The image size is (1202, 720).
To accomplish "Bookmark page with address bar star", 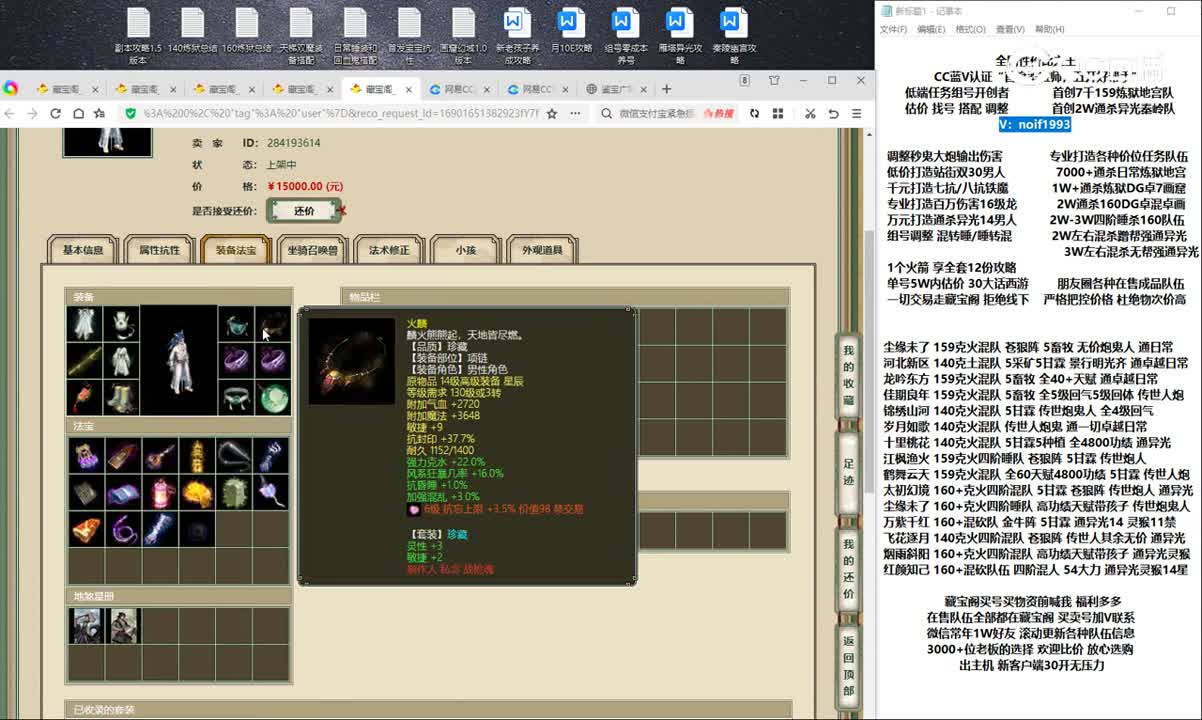I will click(x=551, y=113).
